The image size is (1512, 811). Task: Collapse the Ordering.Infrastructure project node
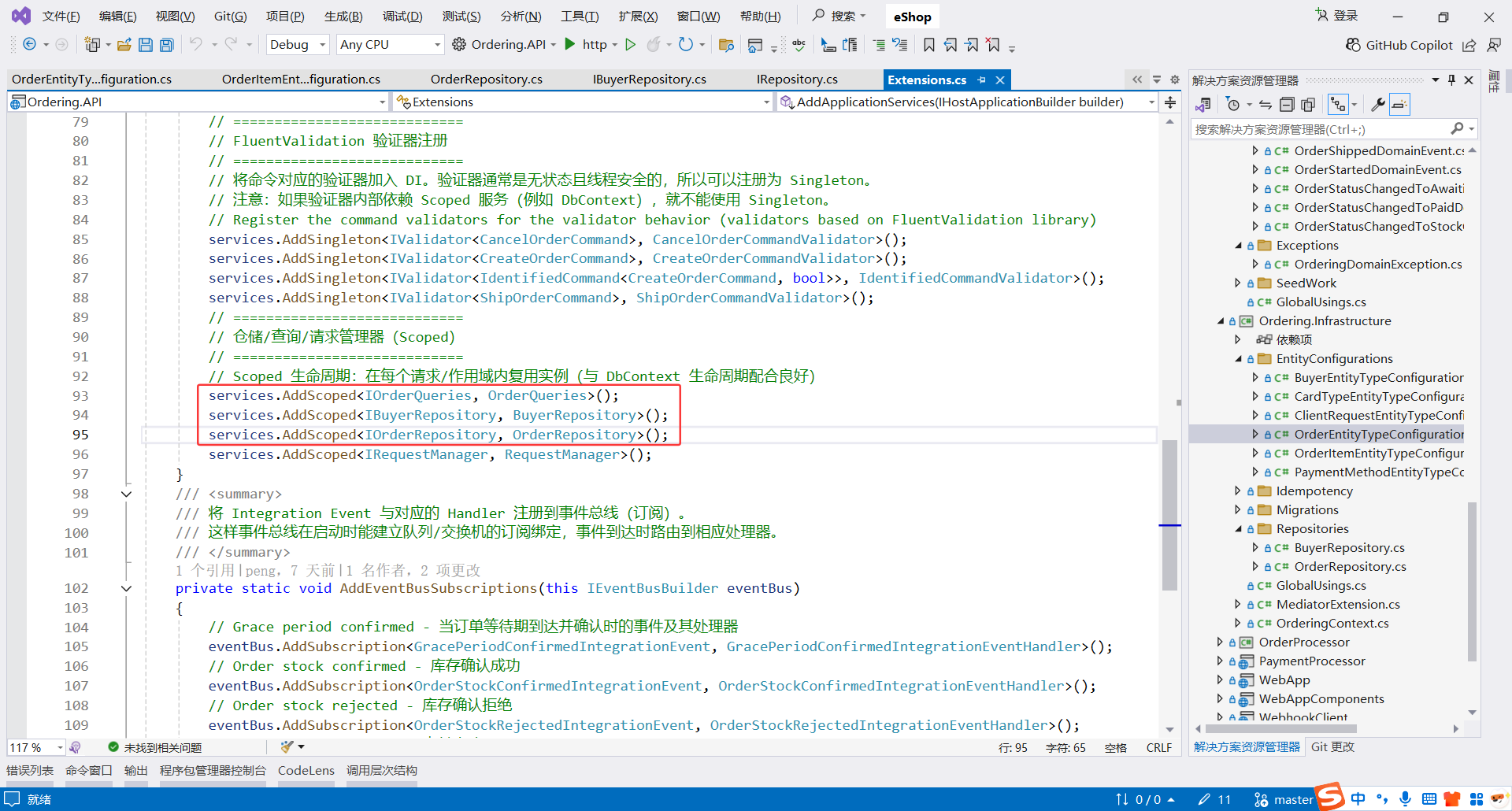[x=1219, y=320]
